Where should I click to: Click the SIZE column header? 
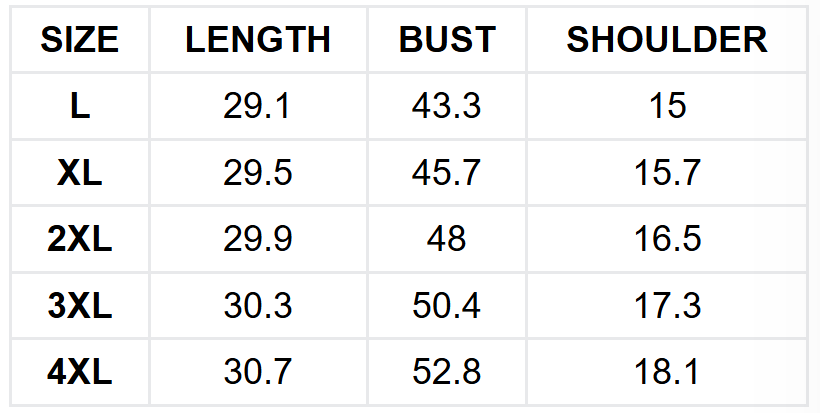80,39
